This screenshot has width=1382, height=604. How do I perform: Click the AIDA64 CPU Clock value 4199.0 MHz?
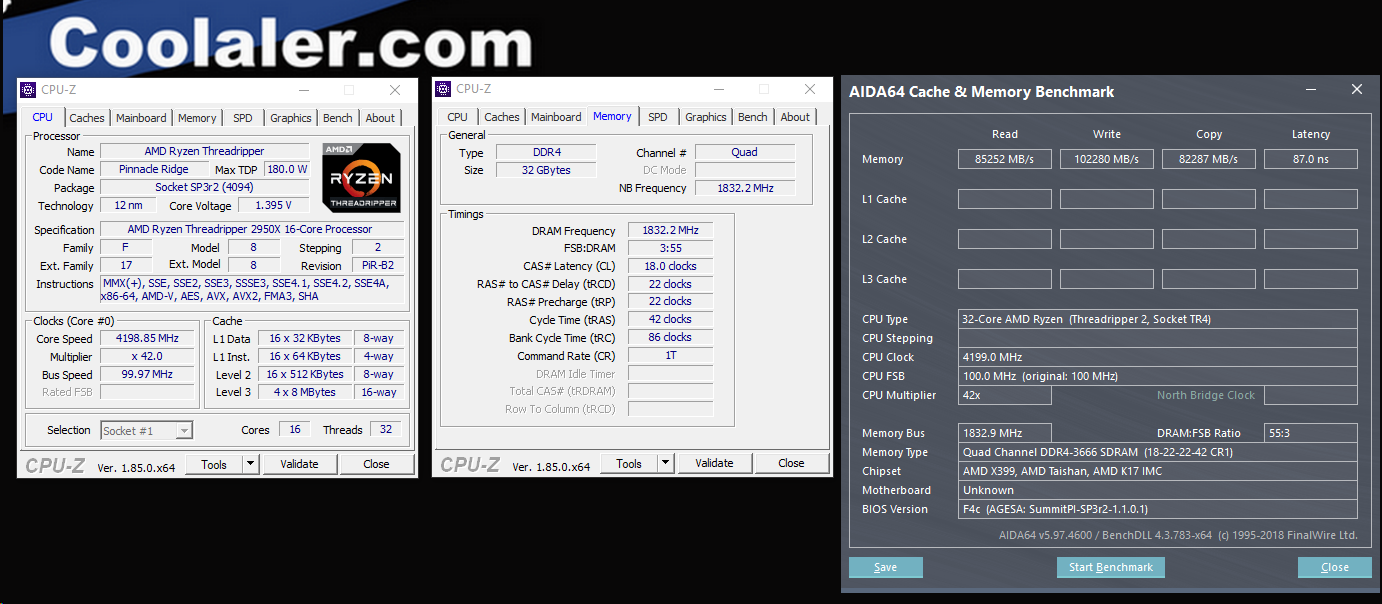coord(1158,357)
